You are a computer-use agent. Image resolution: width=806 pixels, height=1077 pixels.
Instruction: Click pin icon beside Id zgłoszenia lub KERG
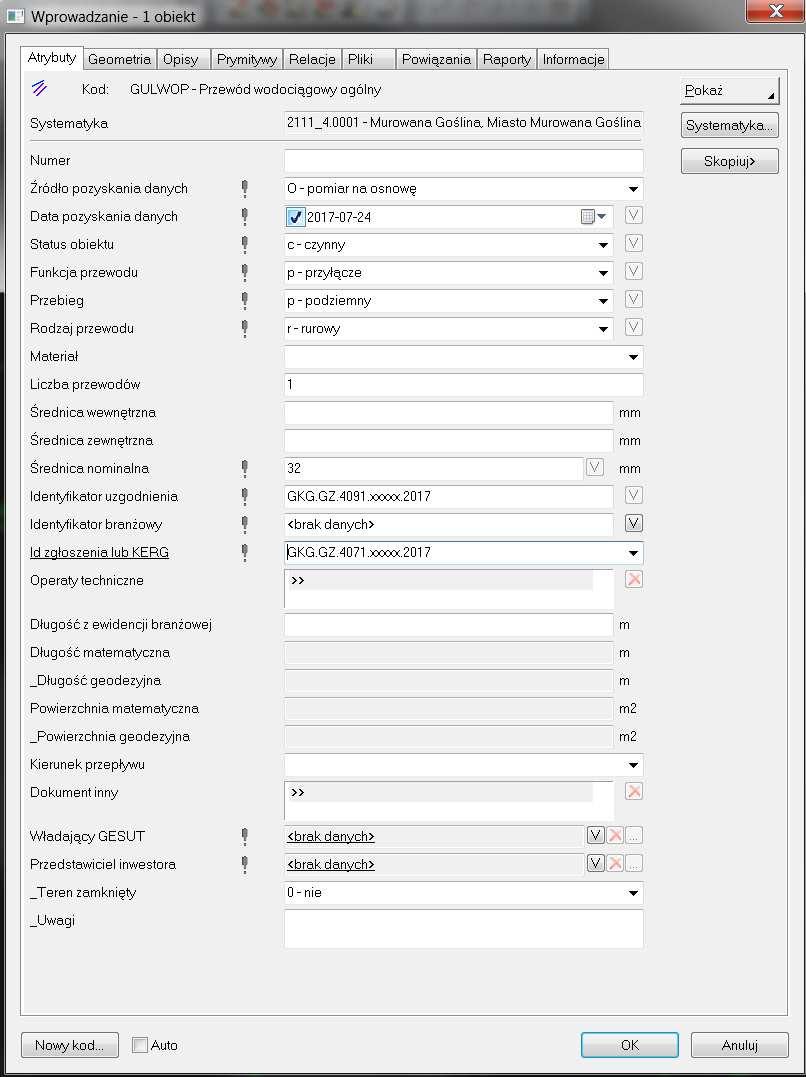(x=244, y=553)
